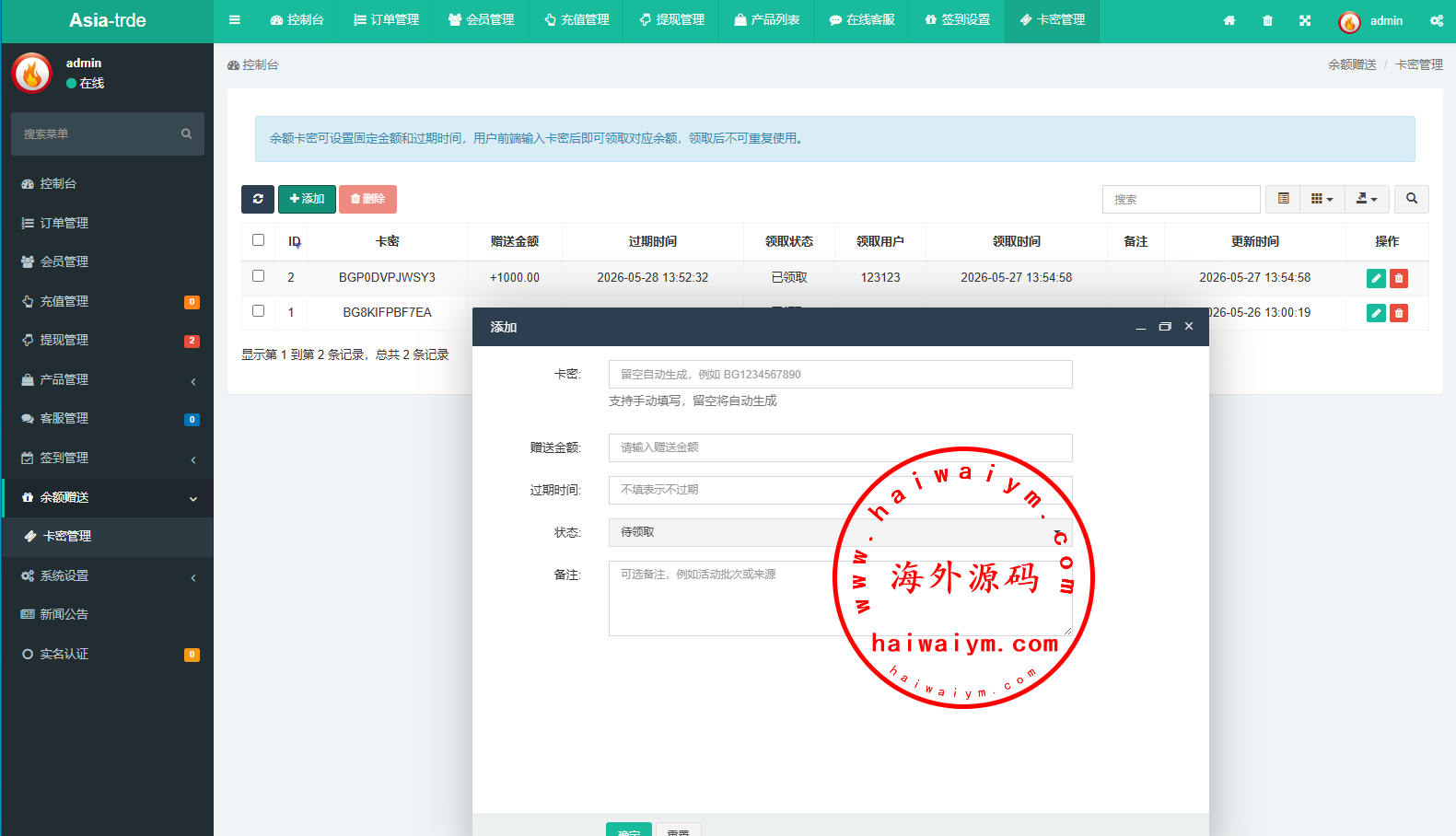Open the export data dropdown
Viewport: 1456px width, 836px height.
1368,199
